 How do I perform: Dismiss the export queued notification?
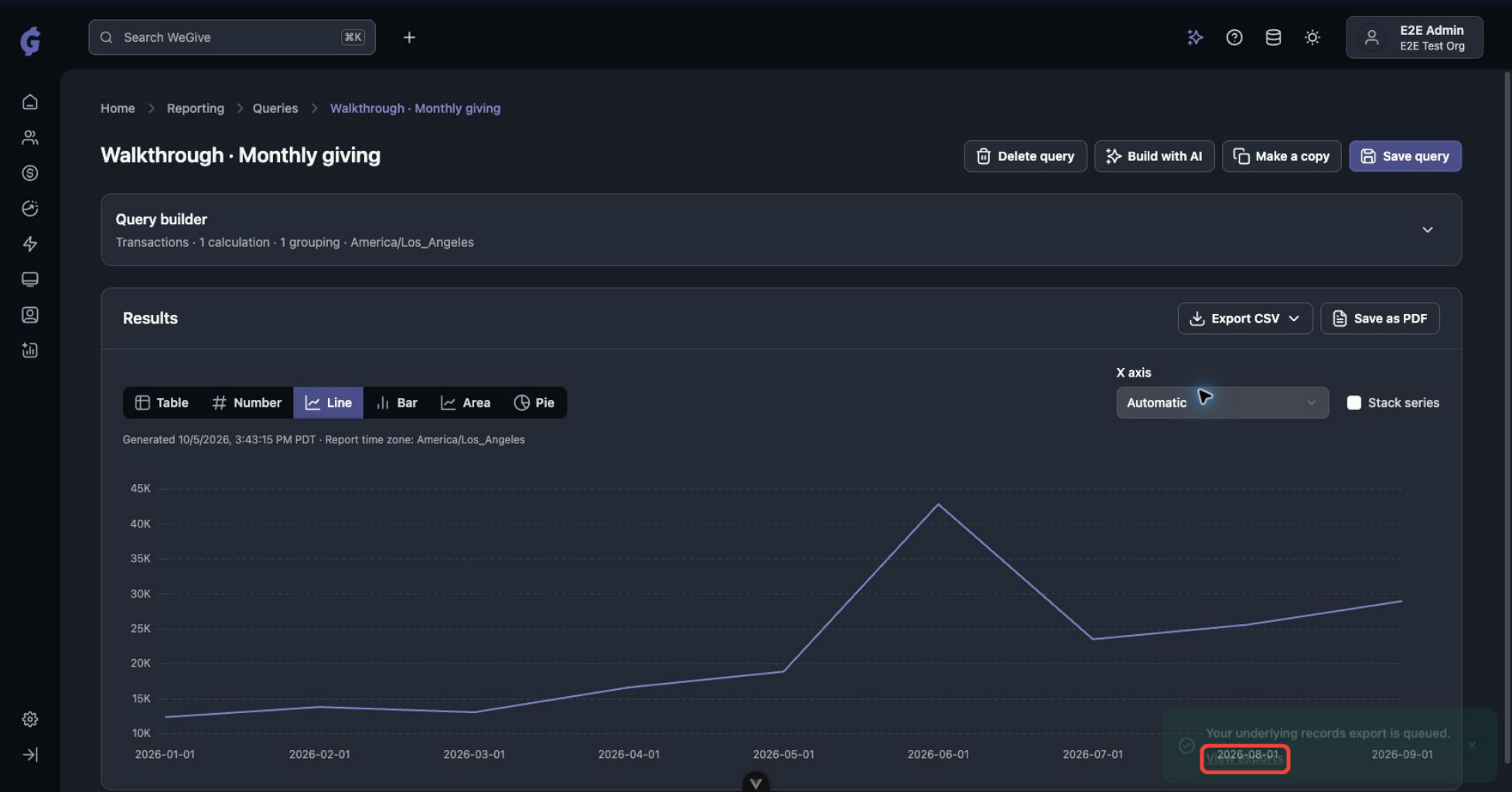tap(1472, 746)
